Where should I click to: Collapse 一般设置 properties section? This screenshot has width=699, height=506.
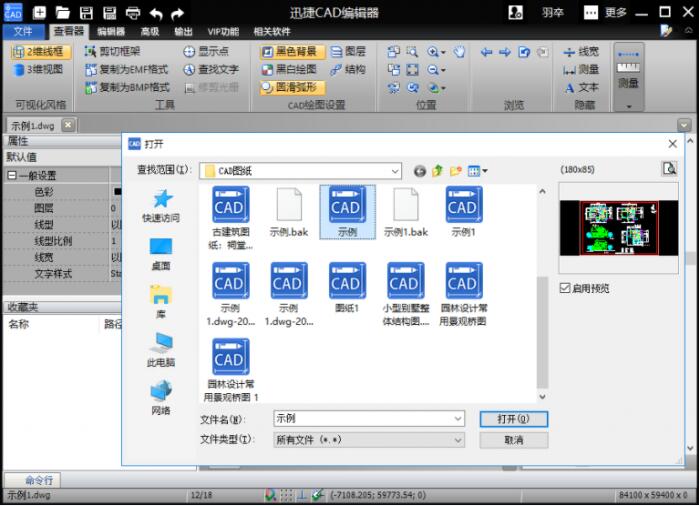pos(12,176)
